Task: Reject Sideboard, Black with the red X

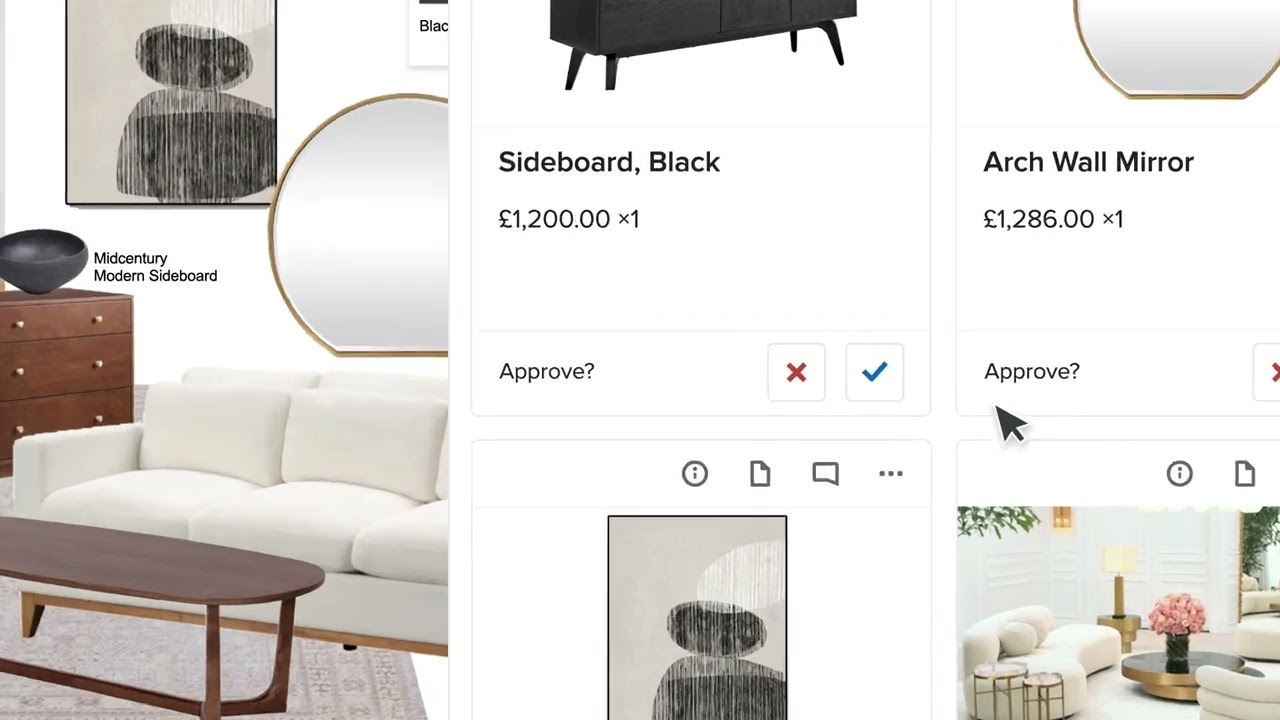Action: point(797,372)
